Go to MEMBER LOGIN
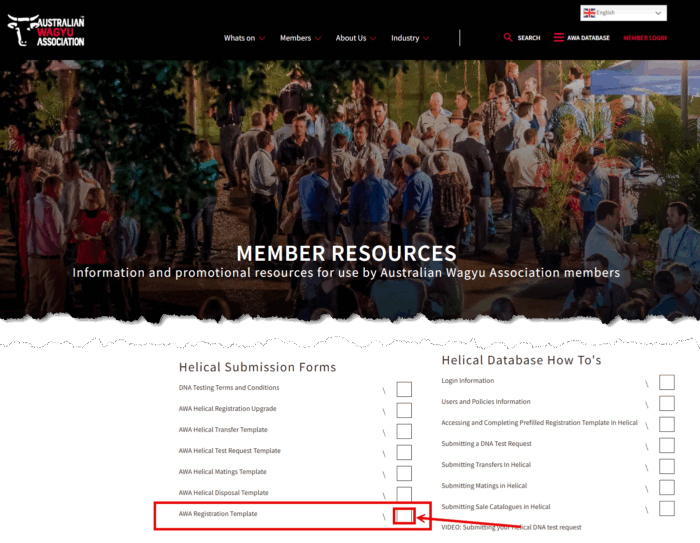Screen dimensions: 700x543 (645, 38)
